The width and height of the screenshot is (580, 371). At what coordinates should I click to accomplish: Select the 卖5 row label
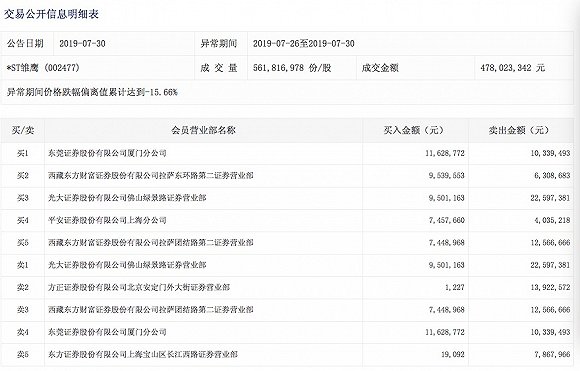click(23, 354)
